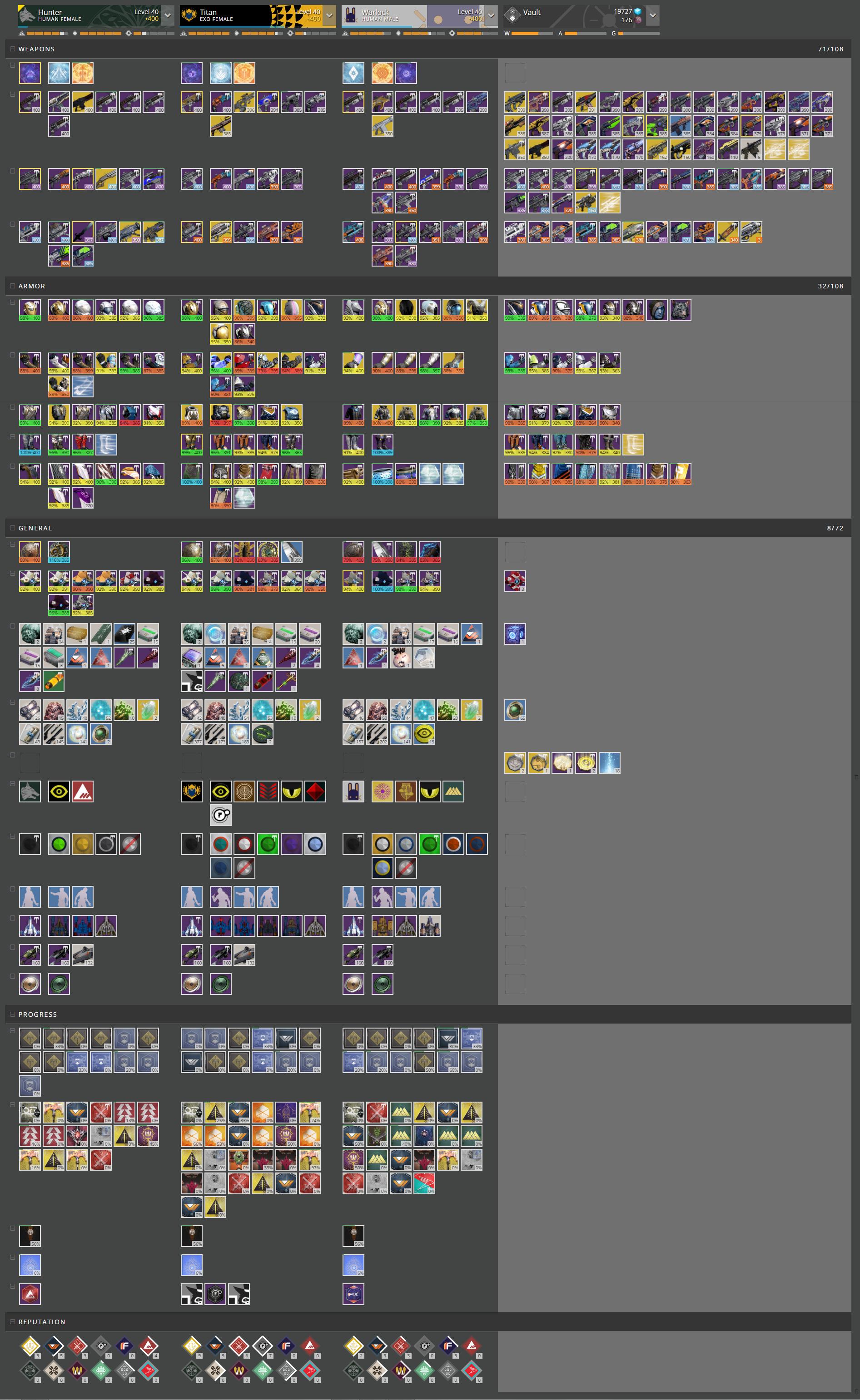Open Warlock's gold Cryptarch reputation icon
860x1400 pixels.
click(354, 1346)
